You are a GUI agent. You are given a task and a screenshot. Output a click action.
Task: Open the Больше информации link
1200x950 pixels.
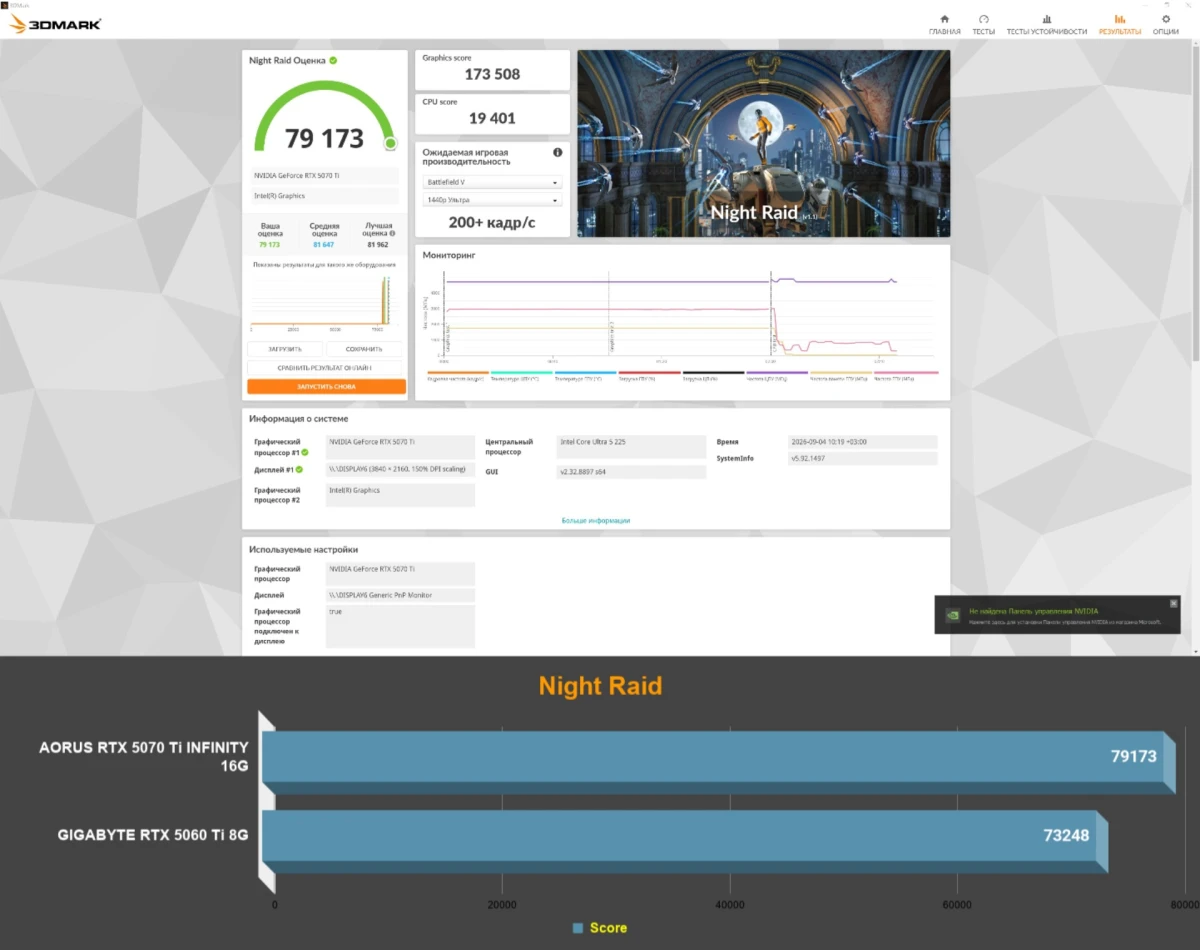[x=596, y=520]
